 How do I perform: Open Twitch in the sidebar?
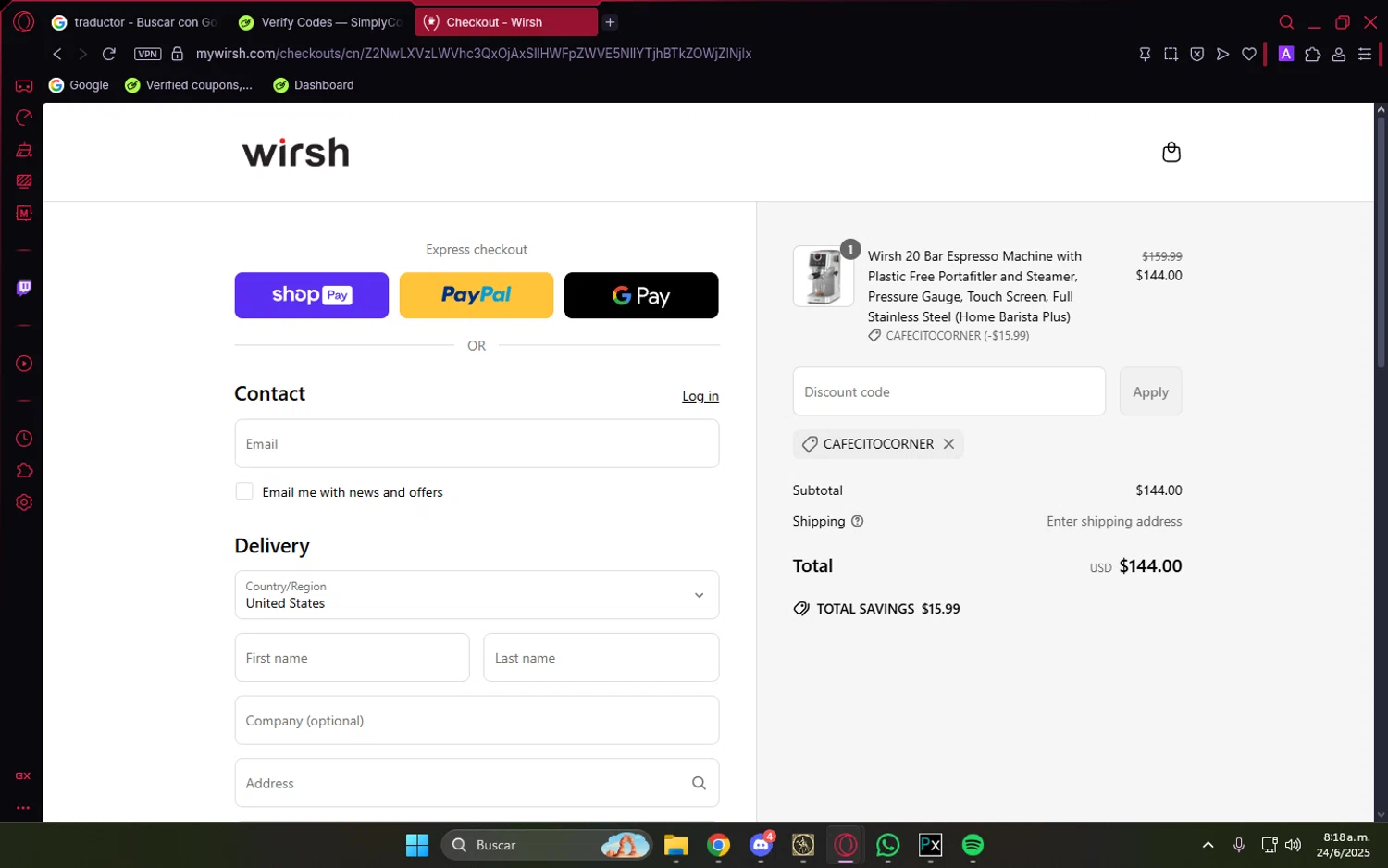click(24, 288)
